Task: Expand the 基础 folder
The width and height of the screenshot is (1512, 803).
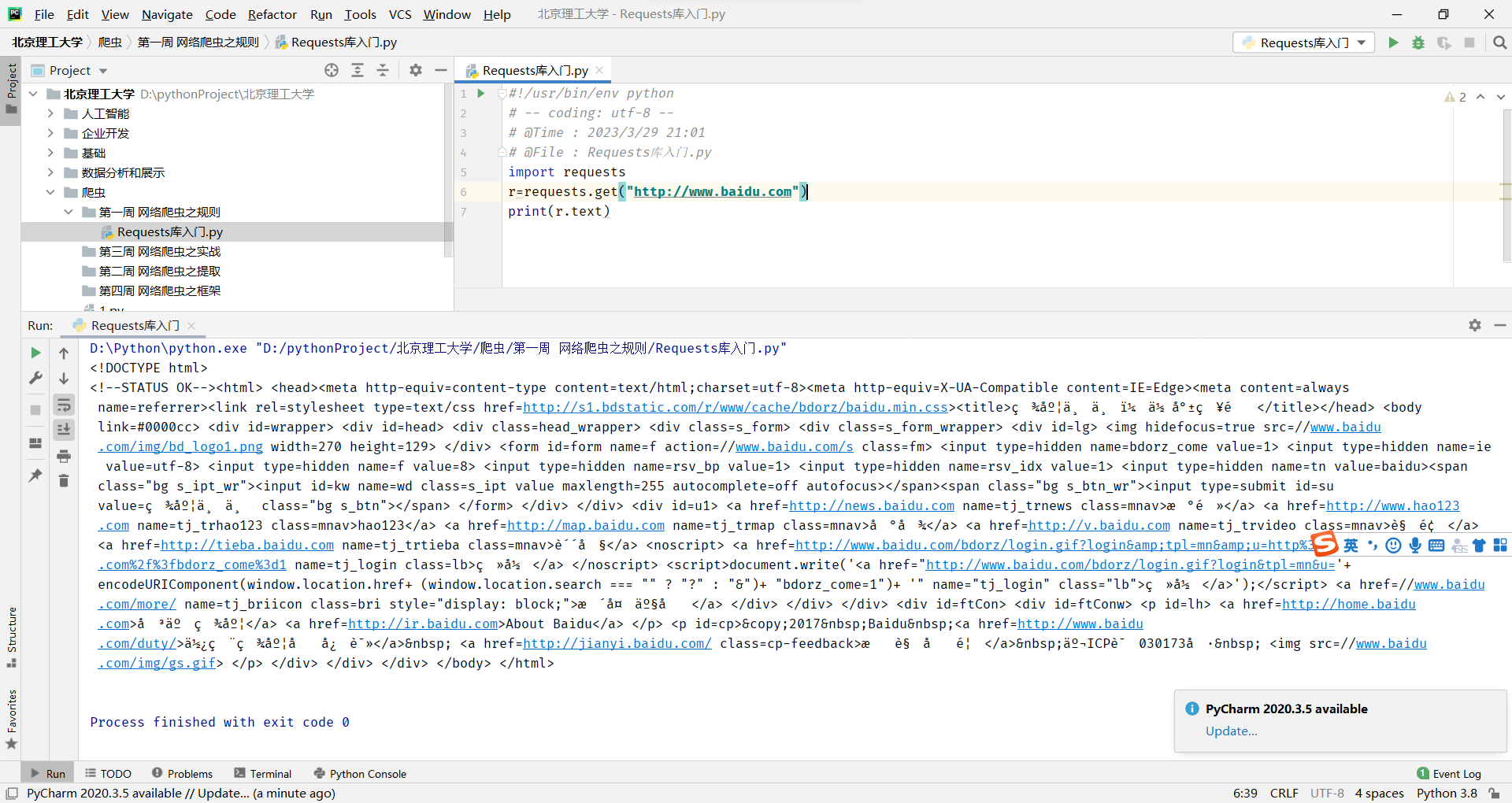Action: tap(50, 153)
